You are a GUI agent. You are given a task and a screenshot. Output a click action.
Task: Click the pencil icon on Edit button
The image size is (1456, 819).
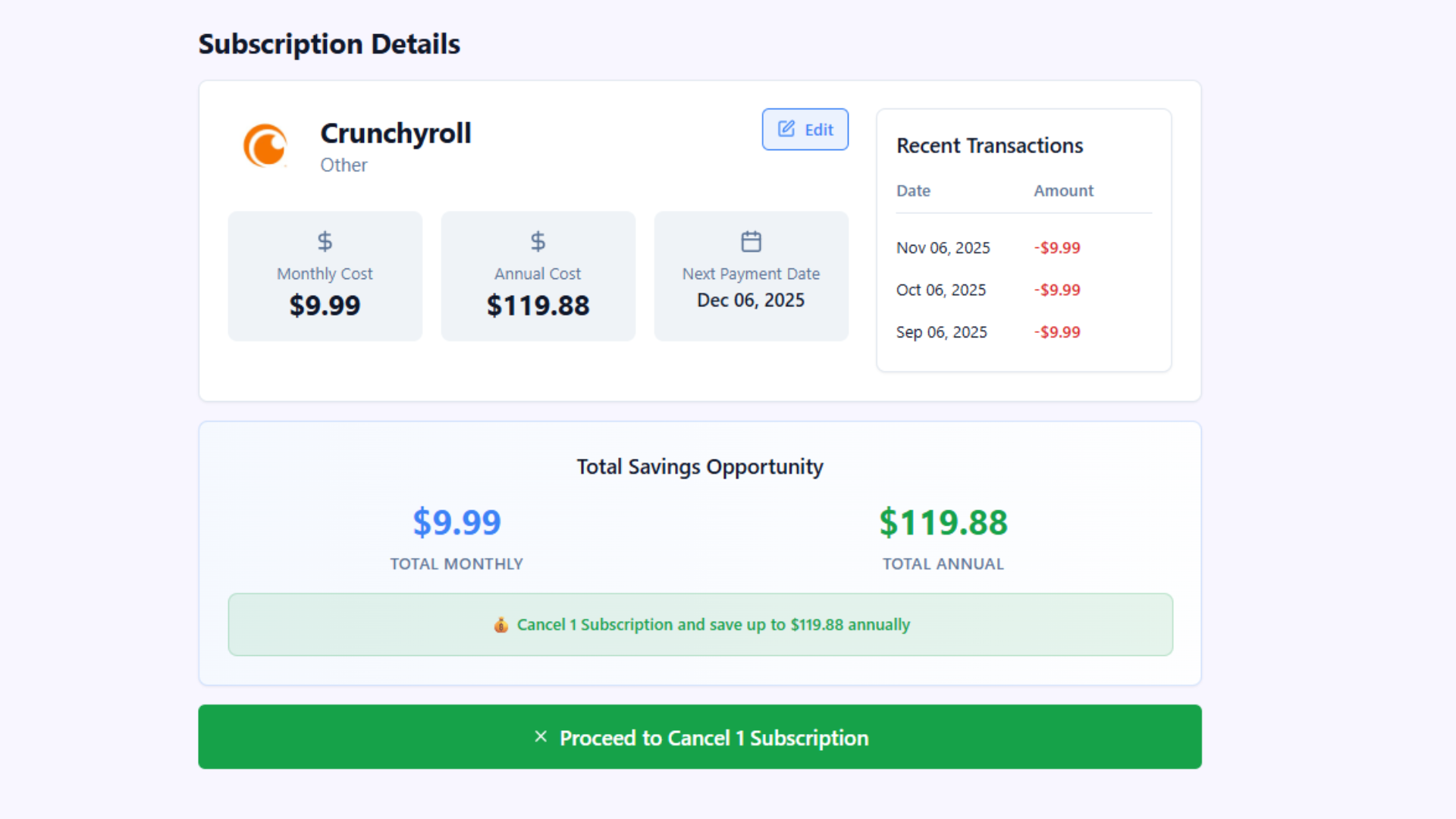tap(786, 129)
